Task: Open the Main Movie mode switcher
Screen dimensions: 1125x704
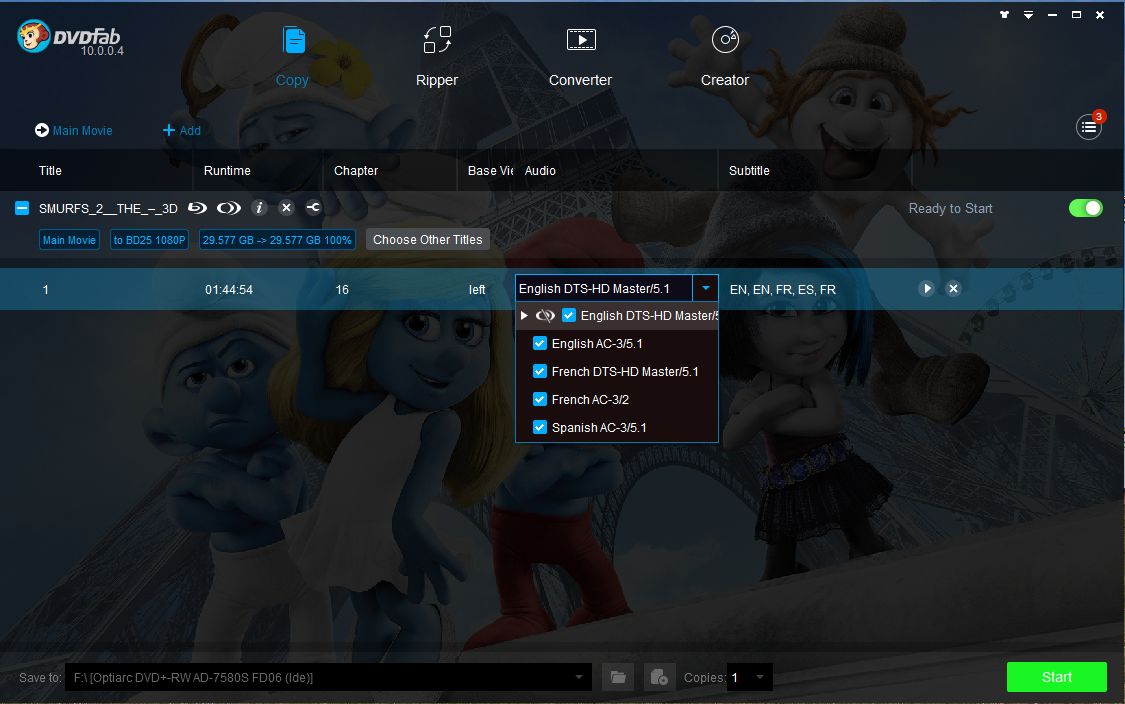Action: point(73,131)
